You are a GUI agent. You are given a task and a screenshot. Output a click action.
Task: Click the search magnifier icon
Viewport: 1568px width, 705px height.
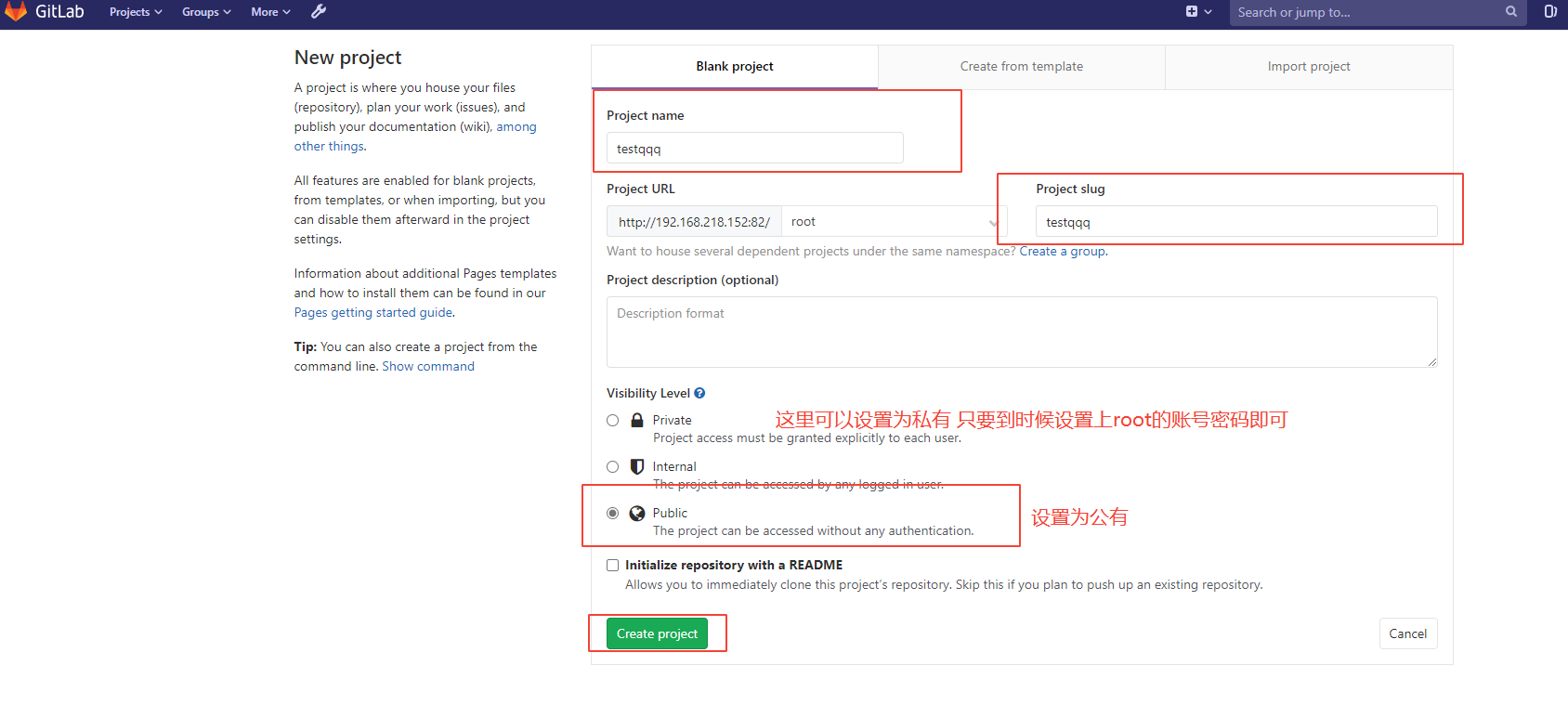tap(1511, 12)
